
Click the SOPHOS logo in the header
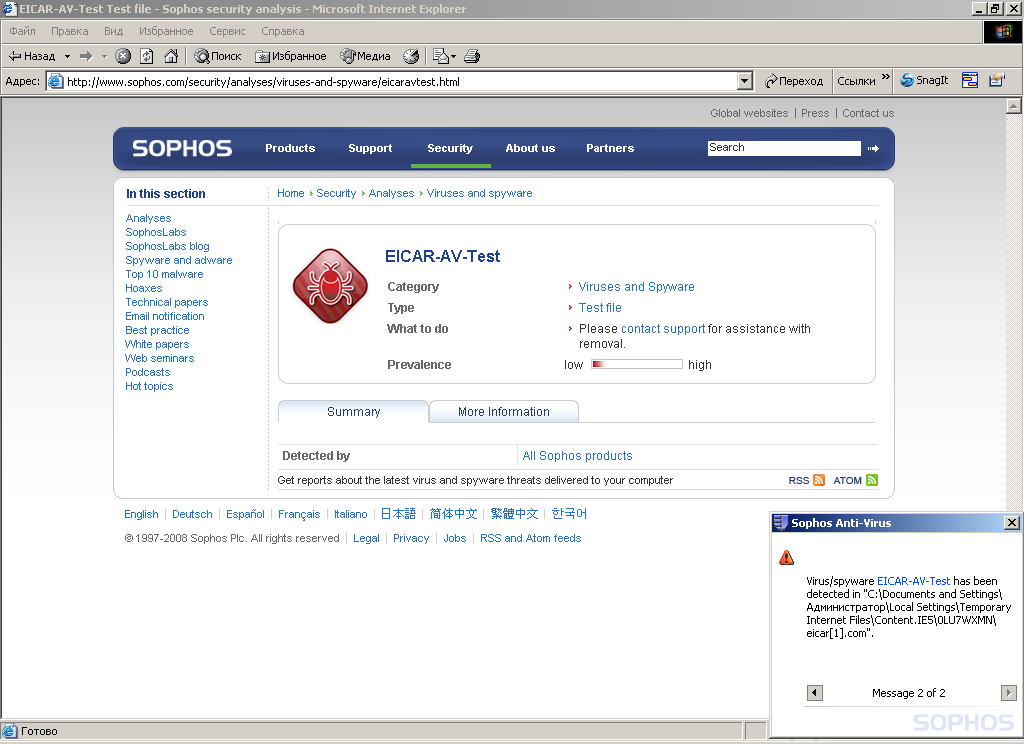[182, 148]
